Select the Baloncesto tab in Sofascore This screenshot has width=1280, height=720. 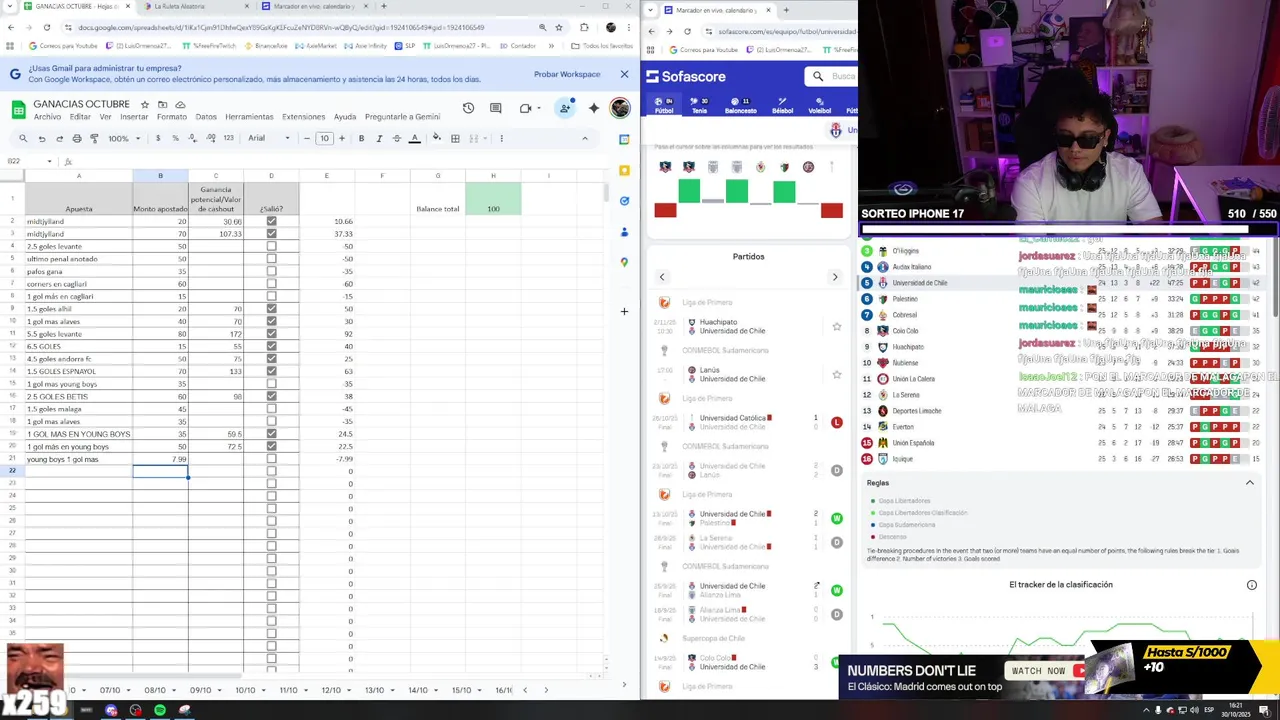click(741, 105)
